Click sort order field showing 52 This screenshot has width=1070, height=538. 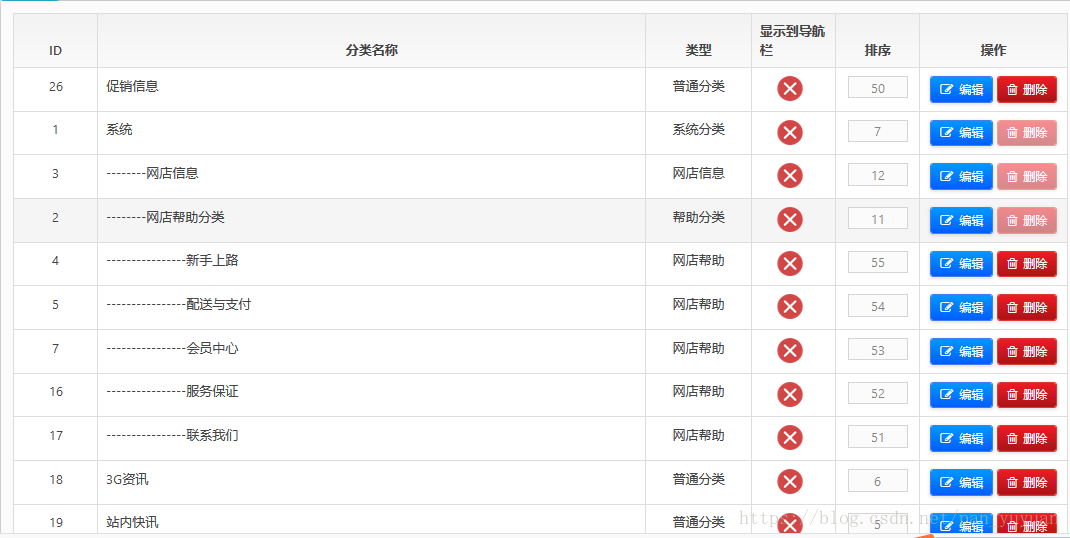(x=878, y=393)
